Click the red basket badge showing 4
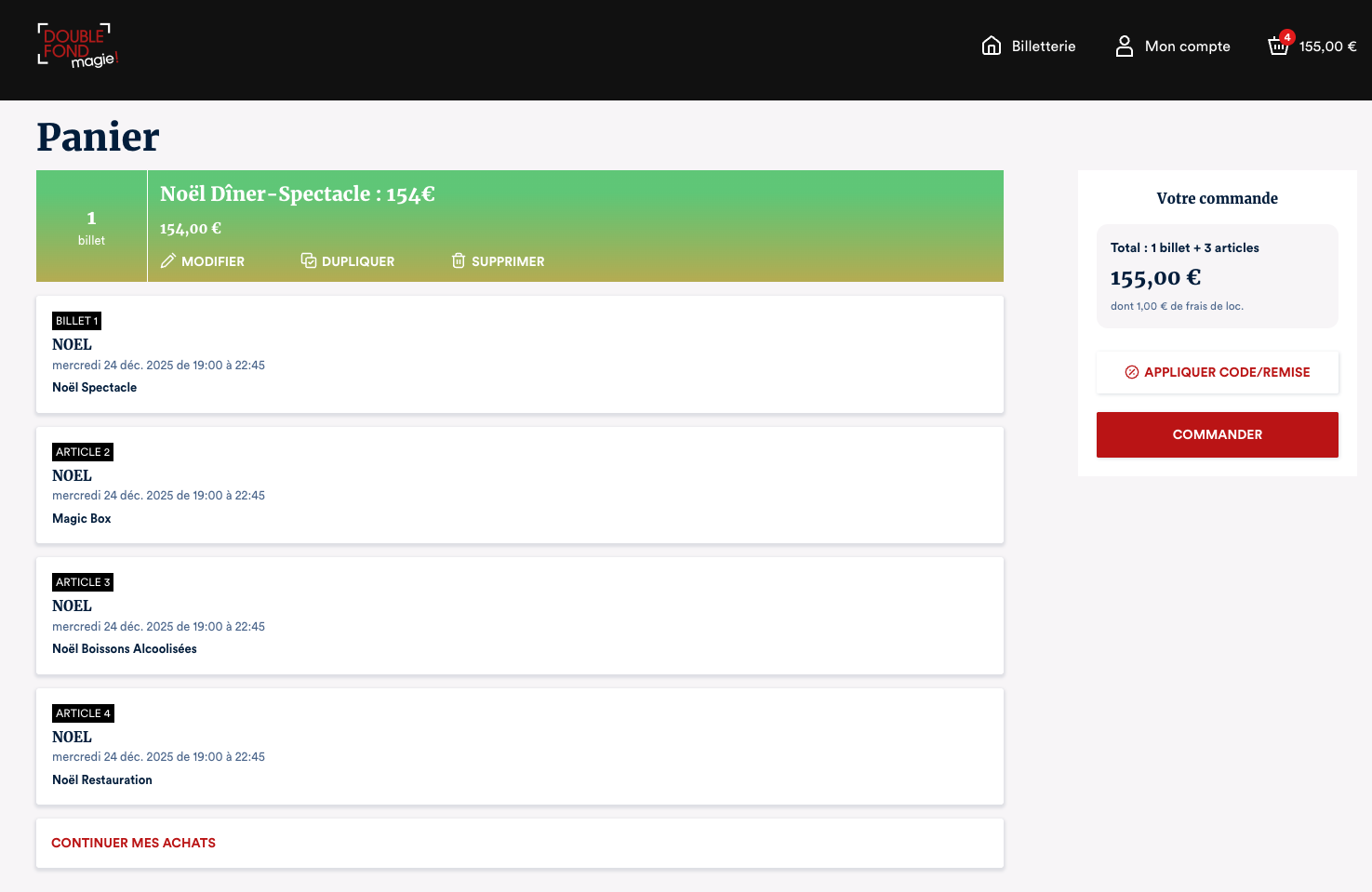Image resolution: width=1372 pixels, height=892 pixels. pos(1287,37)
